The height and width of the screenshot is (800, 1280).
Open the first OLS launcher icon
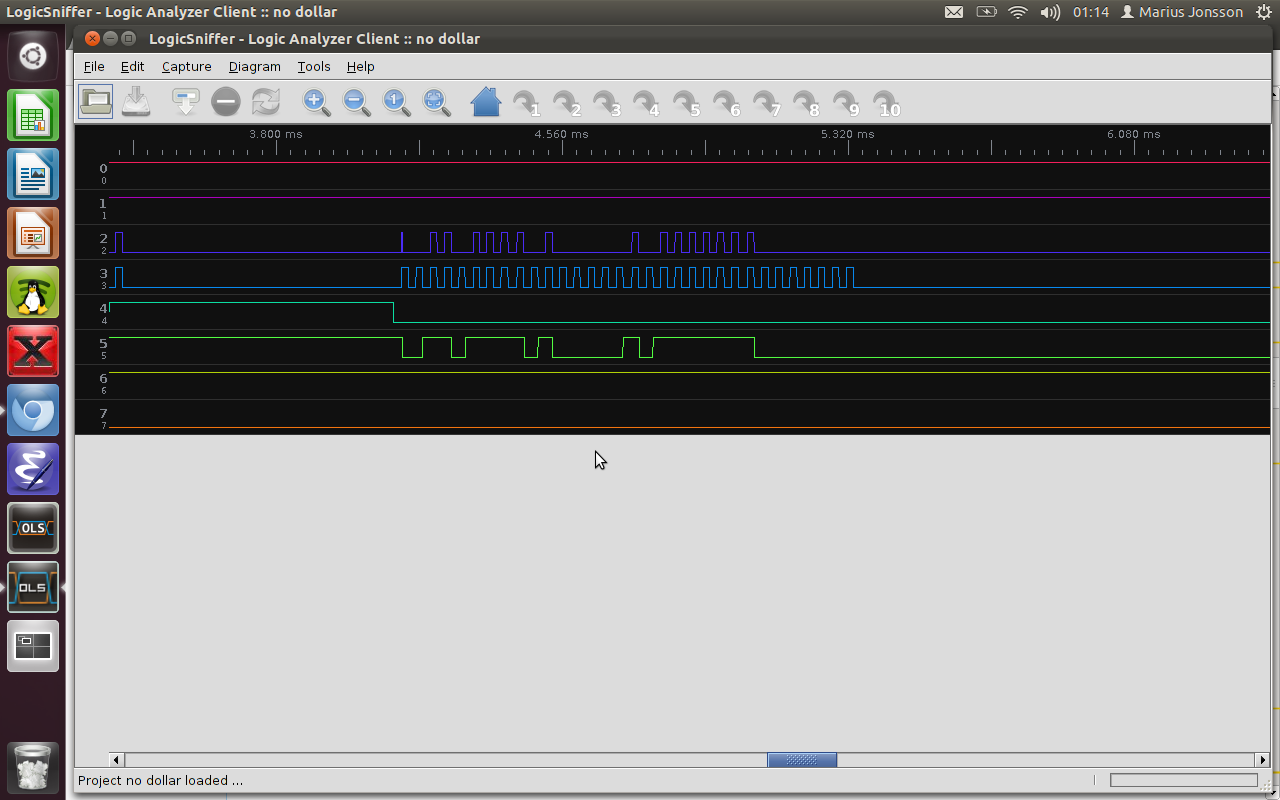pyautogui.click(x=33, y=528)
